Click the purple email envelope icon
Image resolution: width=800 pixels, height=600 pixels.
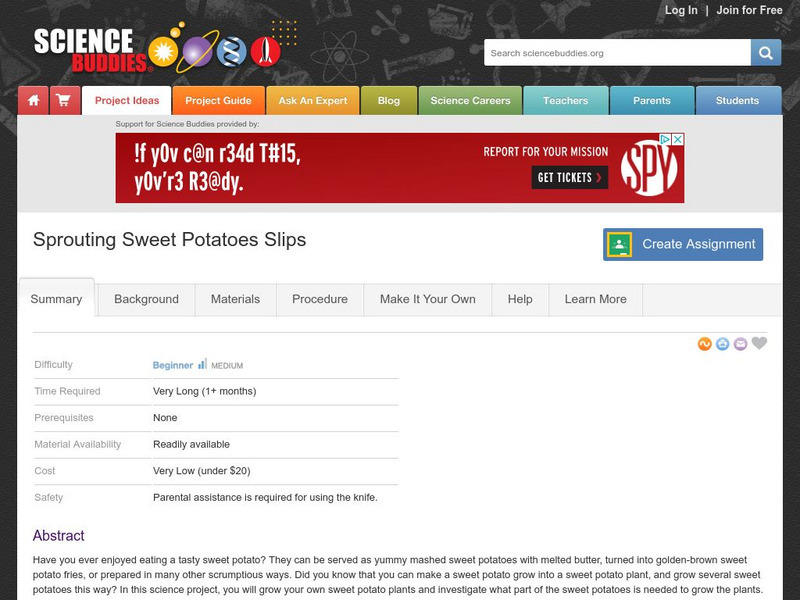(740, 344)
